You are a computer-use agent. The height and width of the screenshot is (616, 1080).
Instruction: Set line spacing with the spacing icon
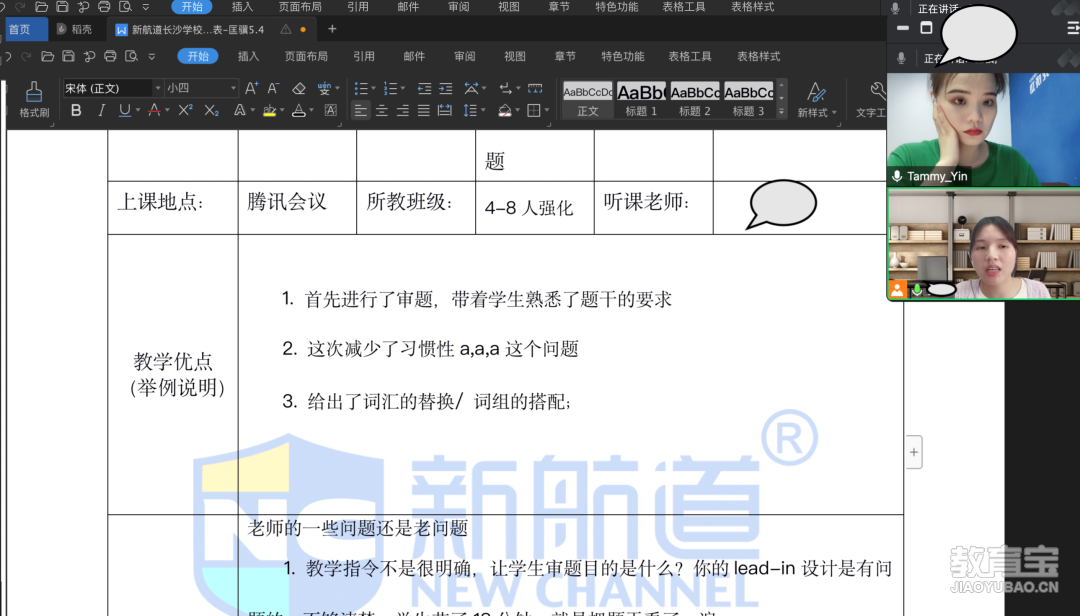(x=469, y=110)
